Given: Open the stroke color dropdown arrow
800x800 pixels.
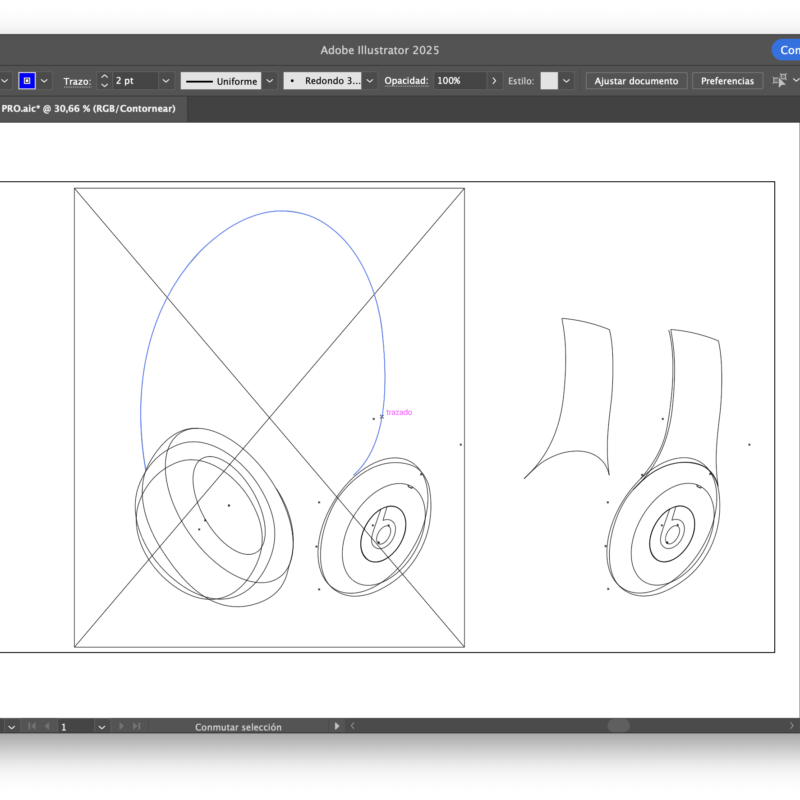Looking at the screenshot, I should click(45, 81).
